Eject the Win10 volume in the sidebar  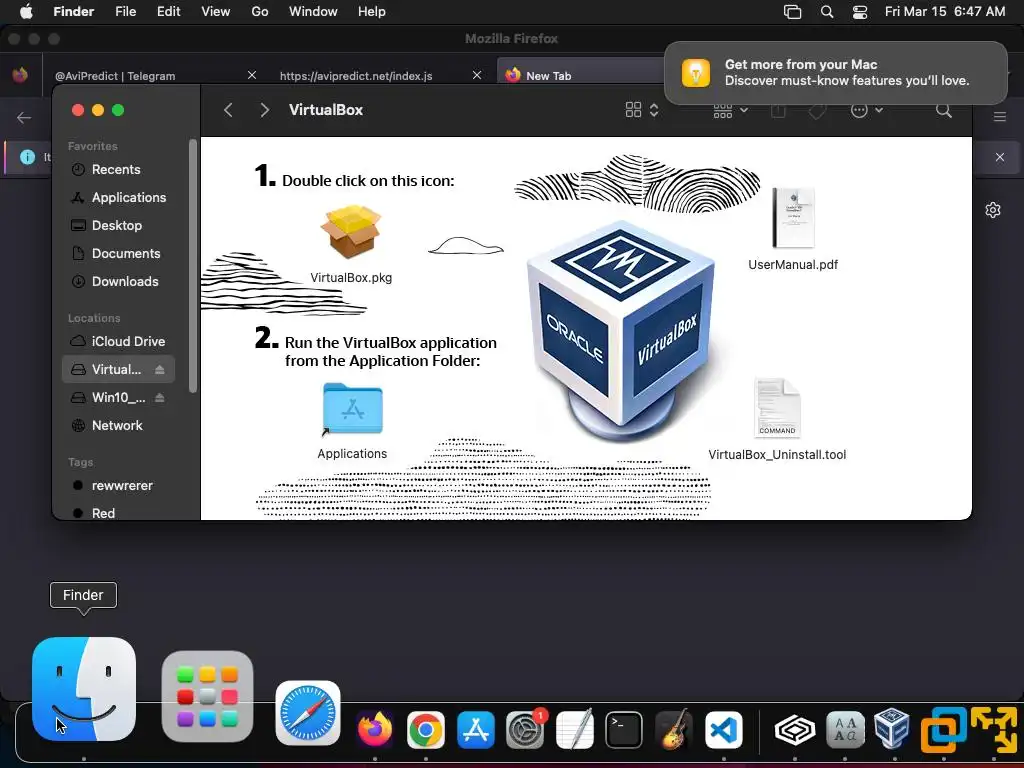[x=159, y=398]
